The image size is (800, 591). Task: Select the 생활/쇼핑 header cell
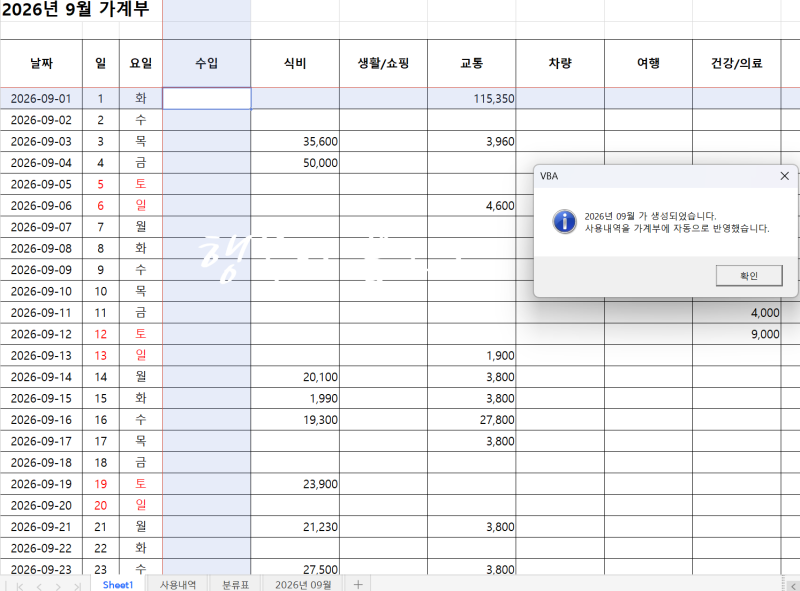pos(383,63)
